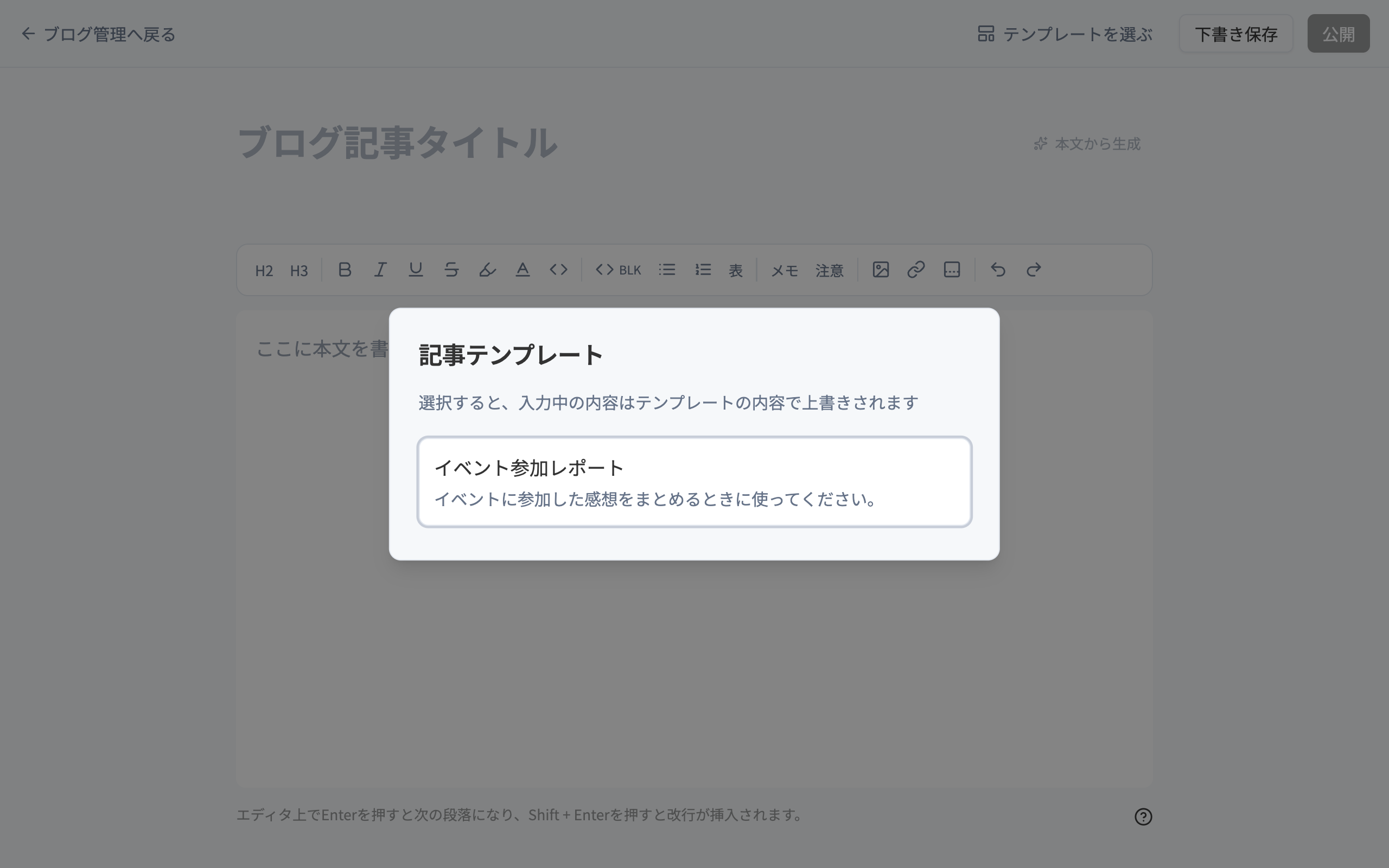
Task: Insert a numbered list
Action: click(x=703, y=270)
